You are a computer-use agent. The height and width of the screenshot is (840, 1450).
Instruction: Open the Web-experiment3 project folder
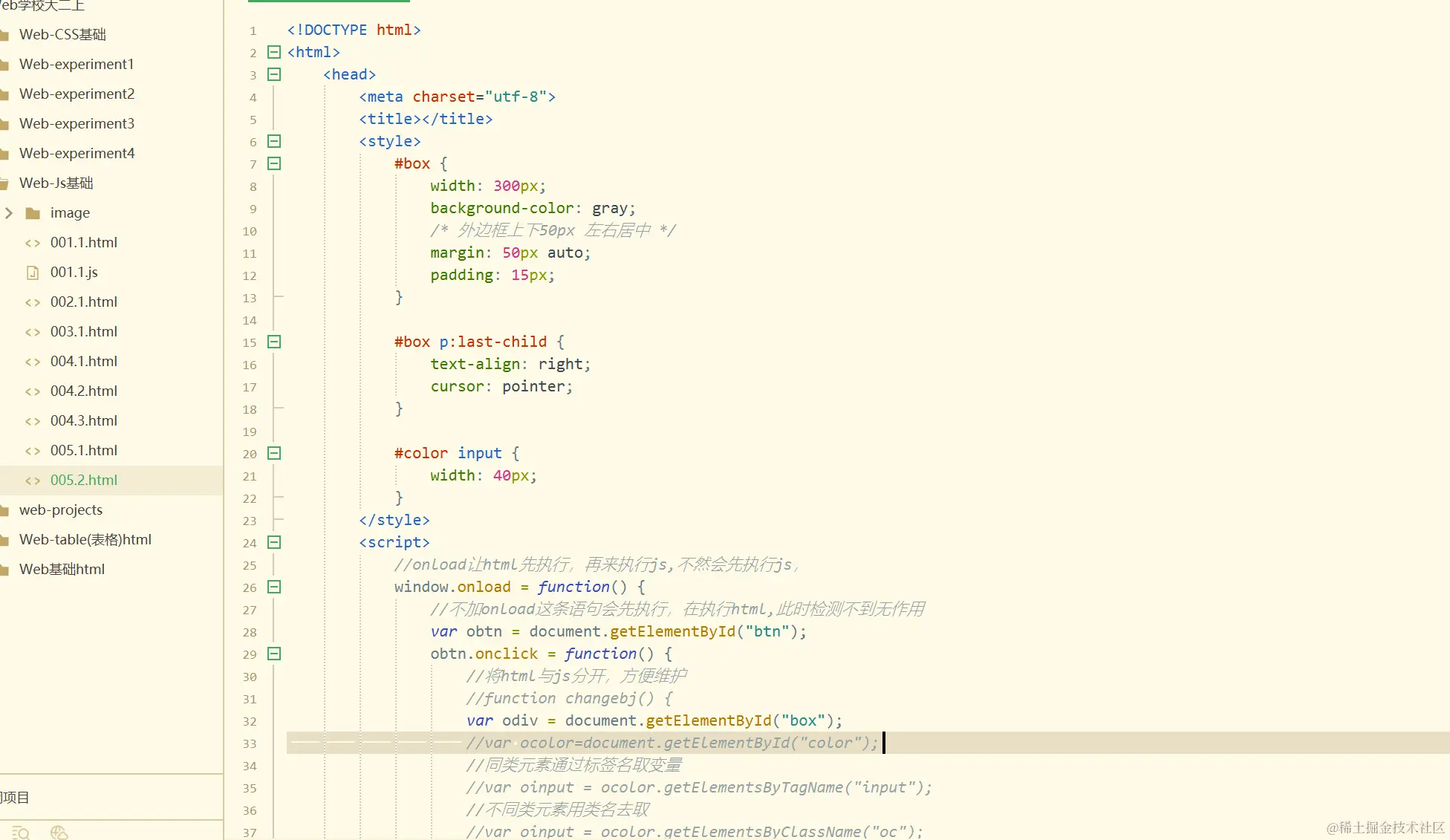coord(77,124)
